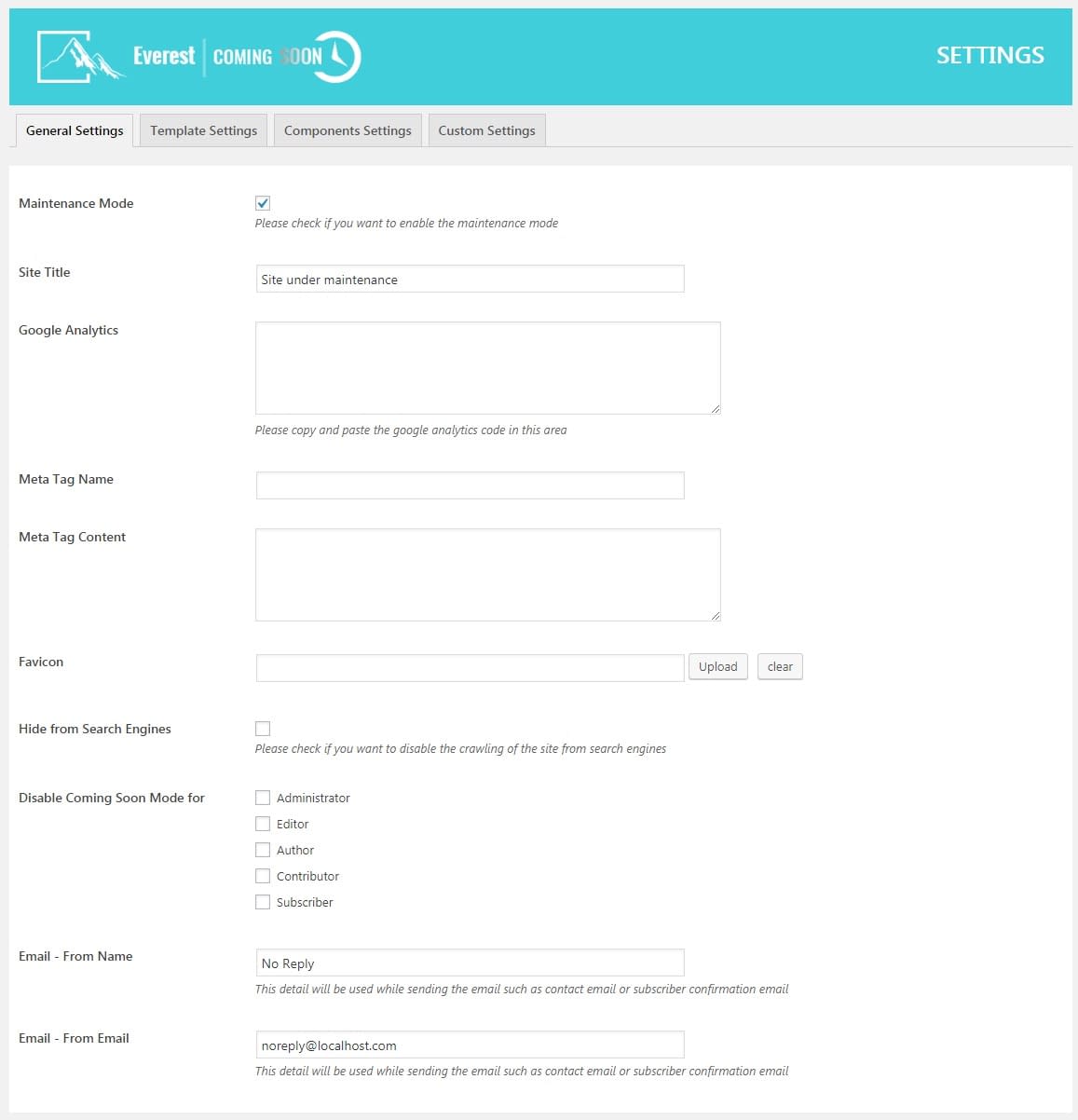Click the Meta Tag Content textarea resize handle

(715, 615)
